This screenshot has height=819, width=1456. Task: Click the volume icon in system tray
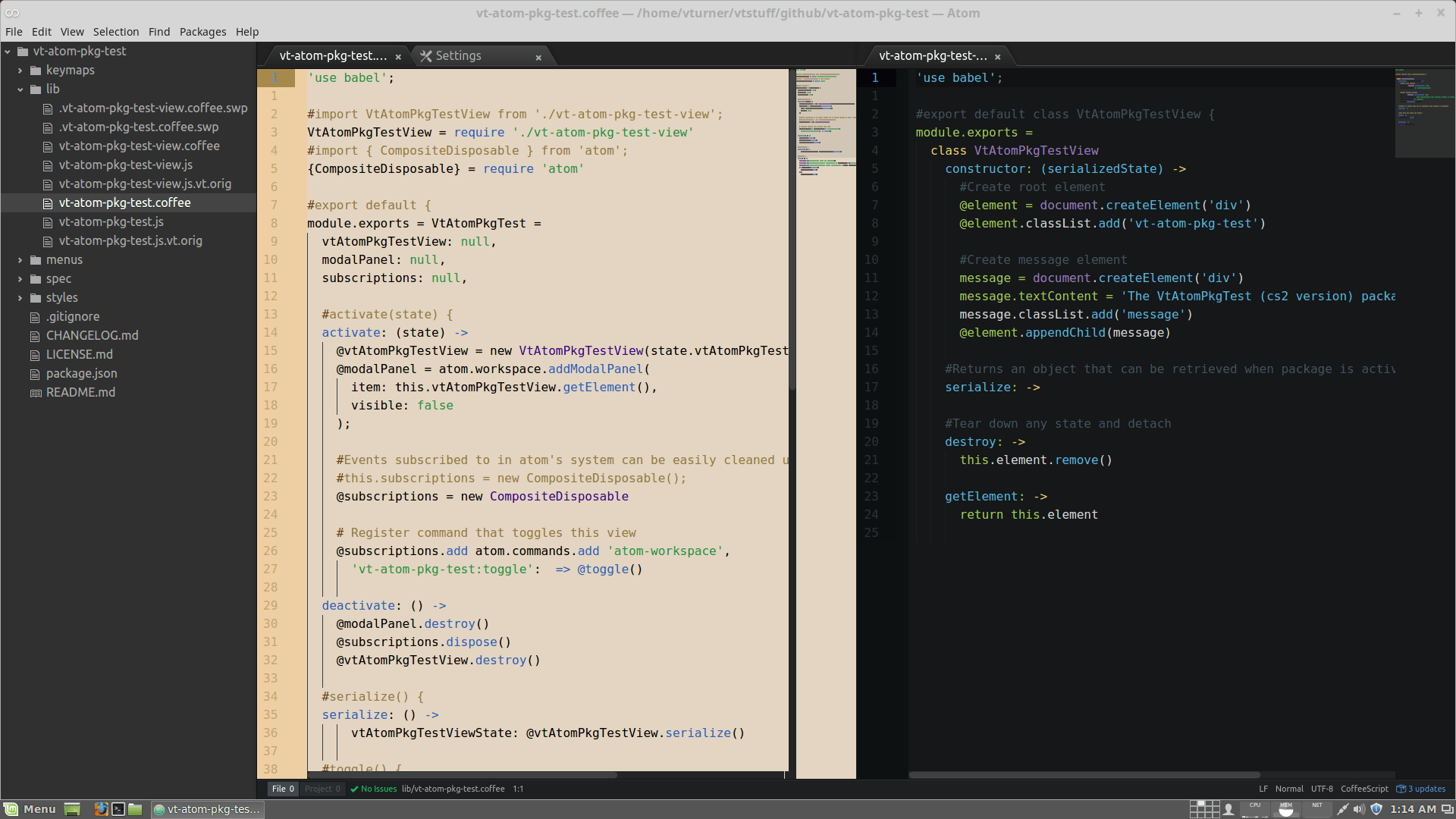coord(1359,809)
